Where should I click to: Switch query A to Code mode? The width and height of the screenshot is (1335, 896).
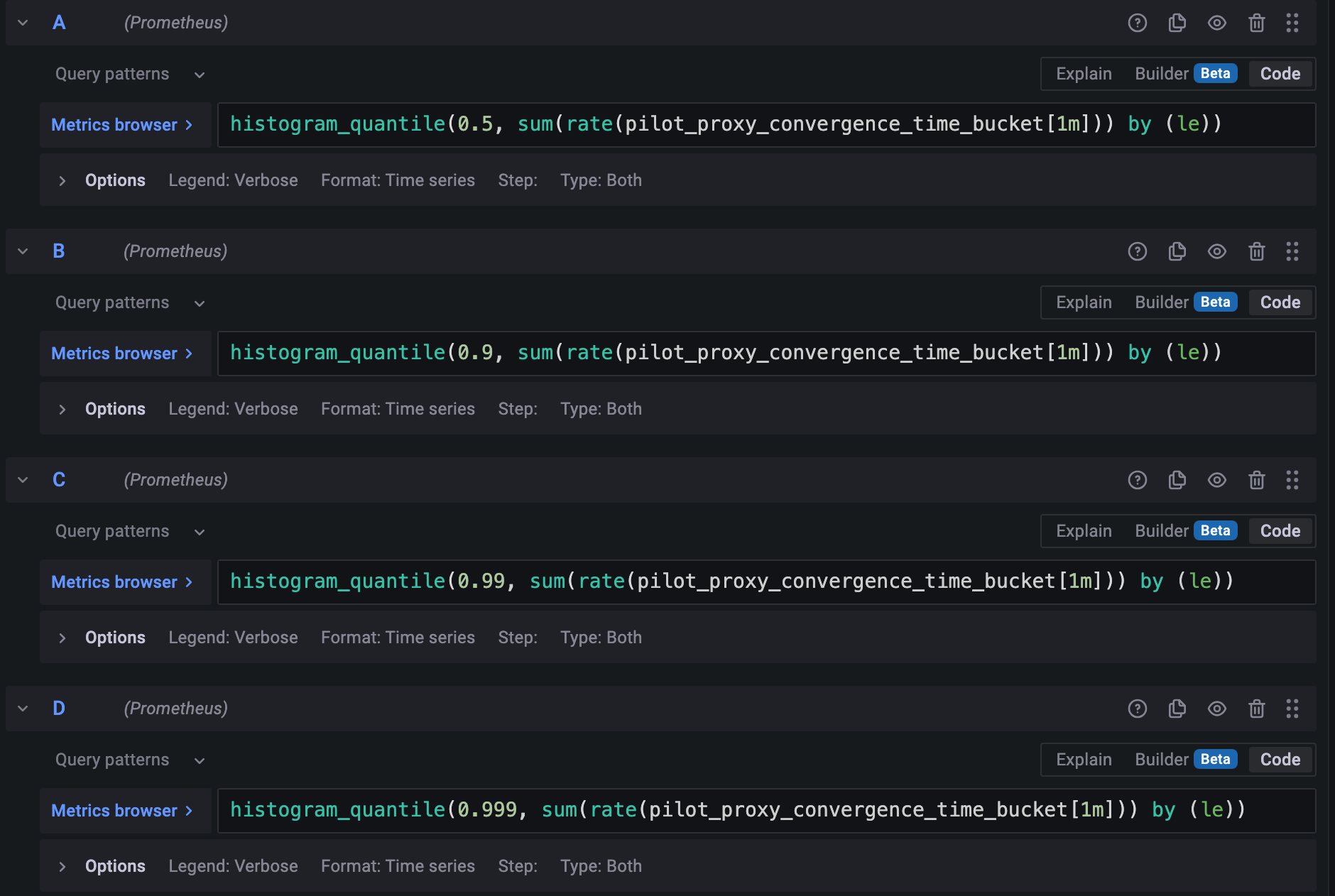click(x=1280, y=74)
